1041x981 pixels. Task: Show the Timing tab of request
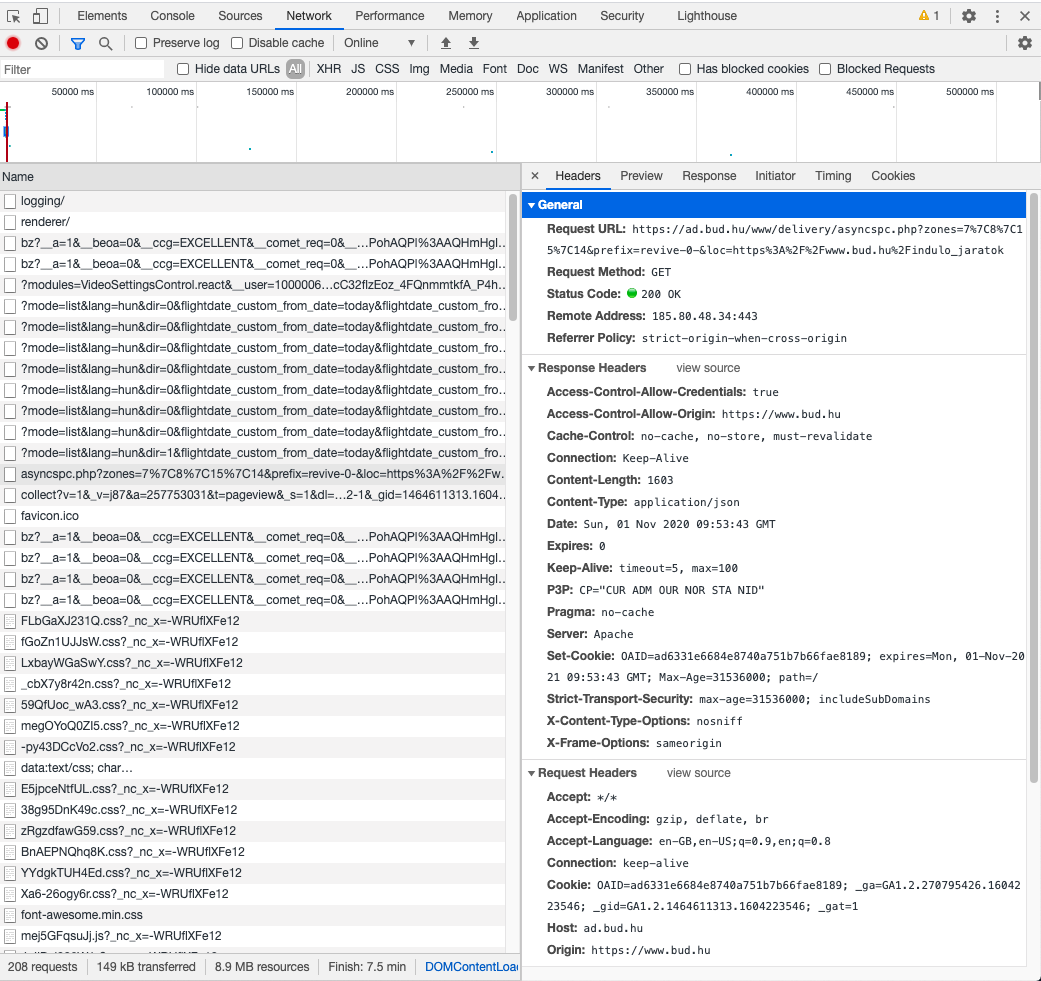point(833,176)
